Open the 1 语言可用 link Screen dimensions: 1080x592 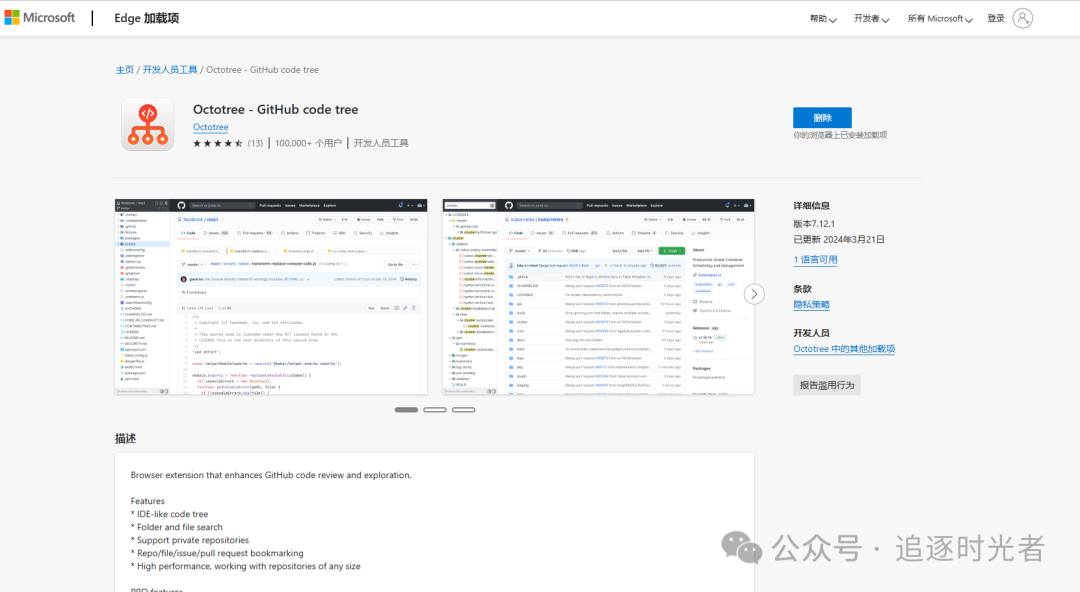pyautogui.click(x=816, y=260)
